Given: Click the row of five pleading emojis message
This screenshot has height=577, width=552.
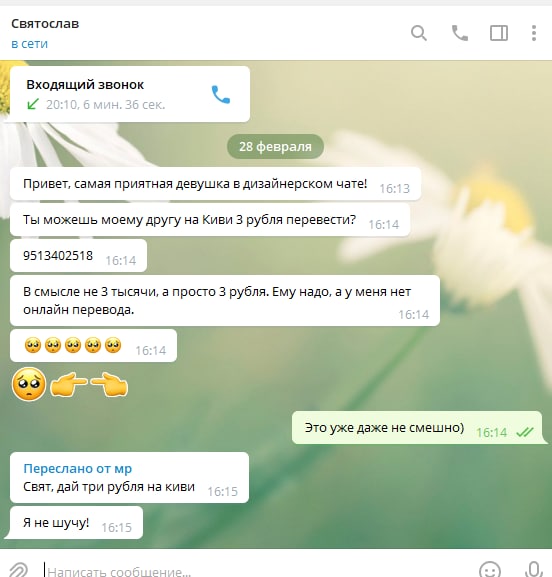Looking at the screenshot, I should click(x=93, y=346).
